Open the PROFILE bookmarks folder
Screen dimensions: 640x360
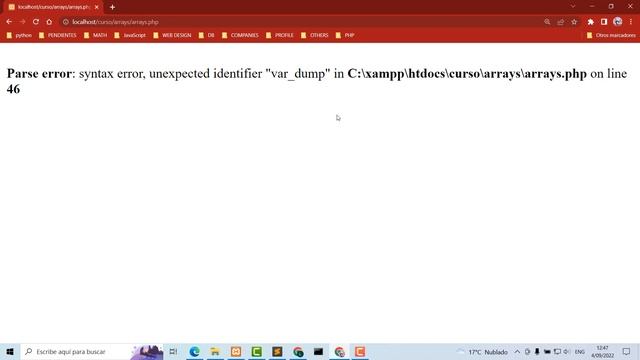(280, 36)
